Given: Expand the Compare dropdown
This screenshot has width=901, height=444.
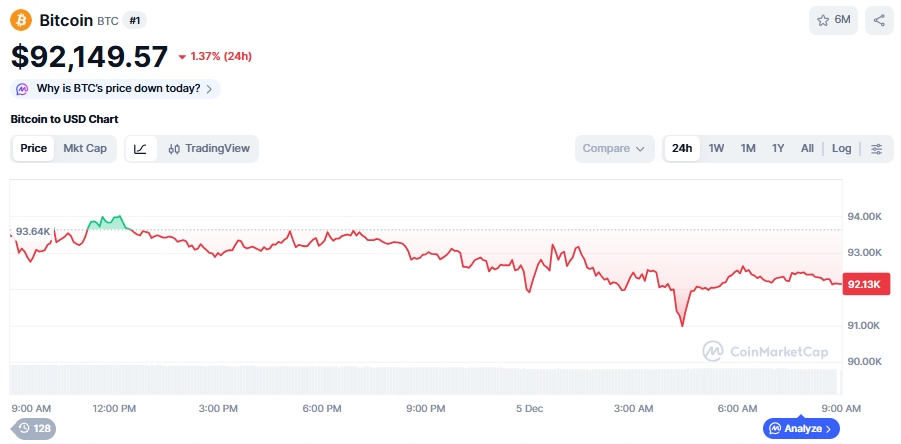Looking at the screenshot, I should coord(613,149).
